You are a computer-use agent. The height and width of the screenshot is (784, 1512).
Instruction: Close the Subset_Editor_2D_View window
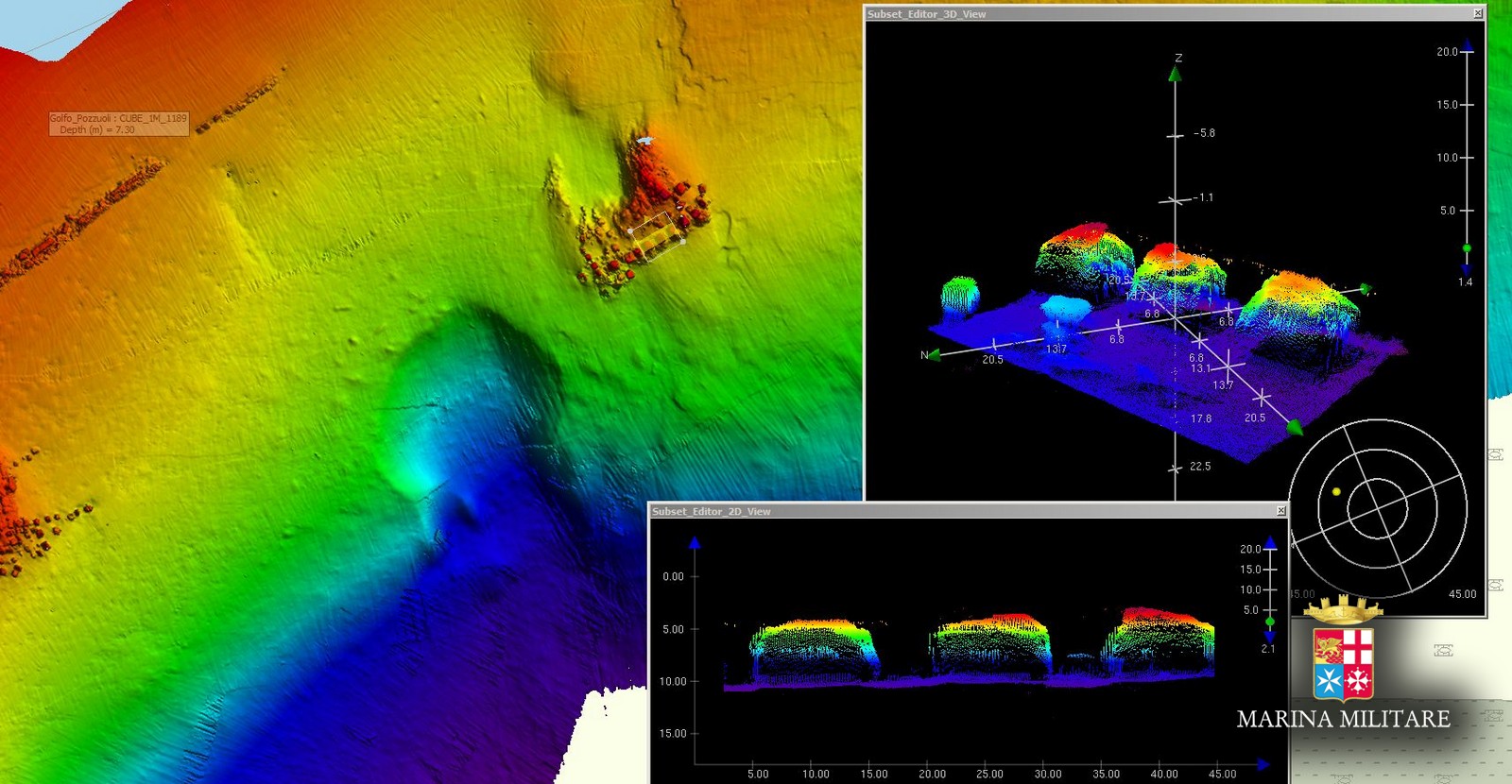pyautogui.click(x=1281, y=511)
